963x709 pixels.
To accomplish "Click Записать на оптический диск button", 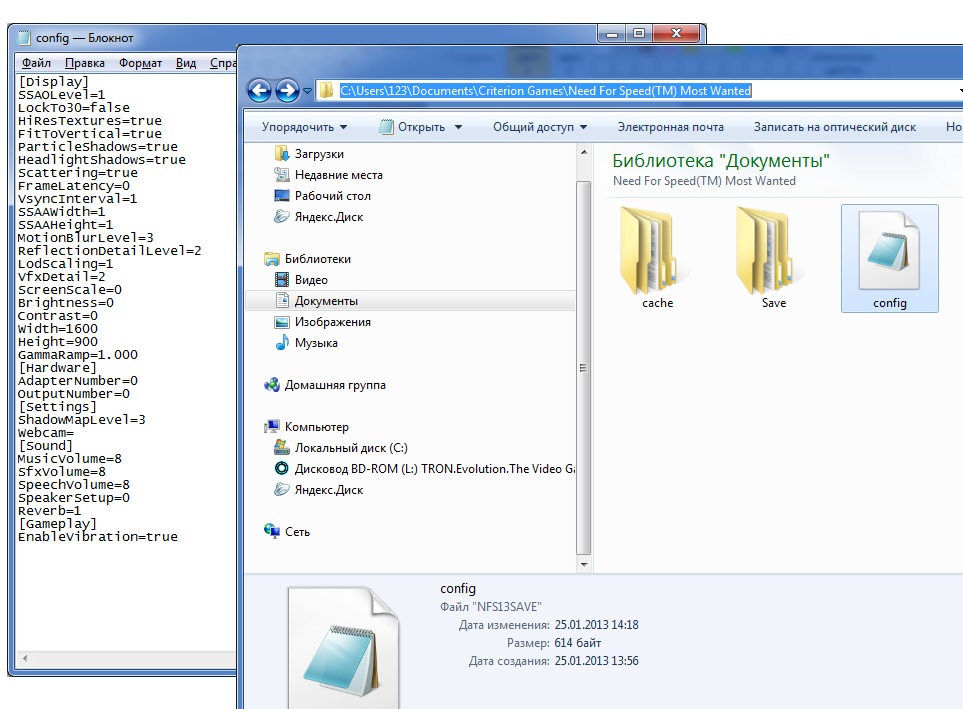I will [834, 127].
